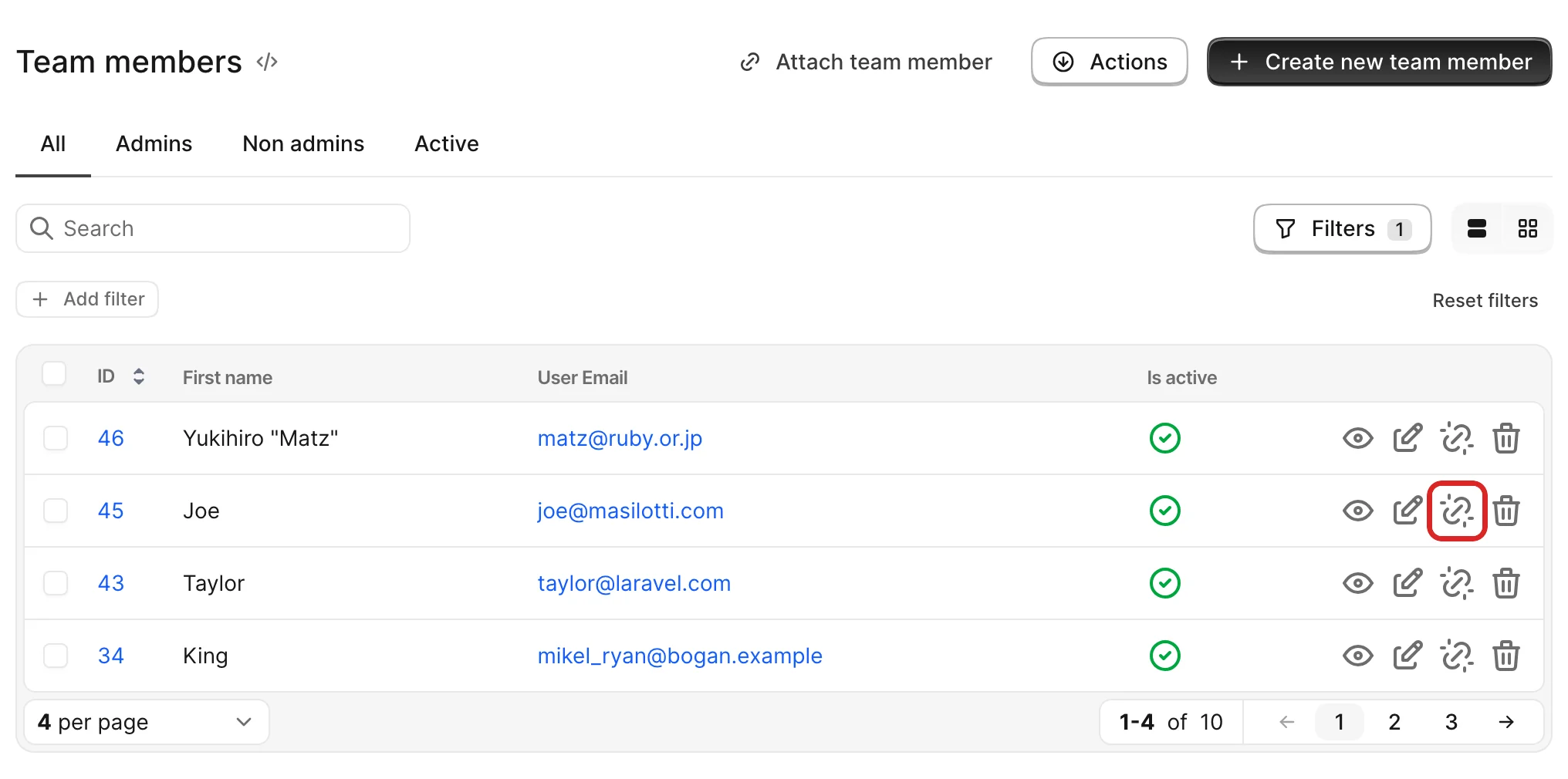The height and width of the screenshot is (779, 1568).
Task: Open the Filters panel
Action: click(1342, 228)
